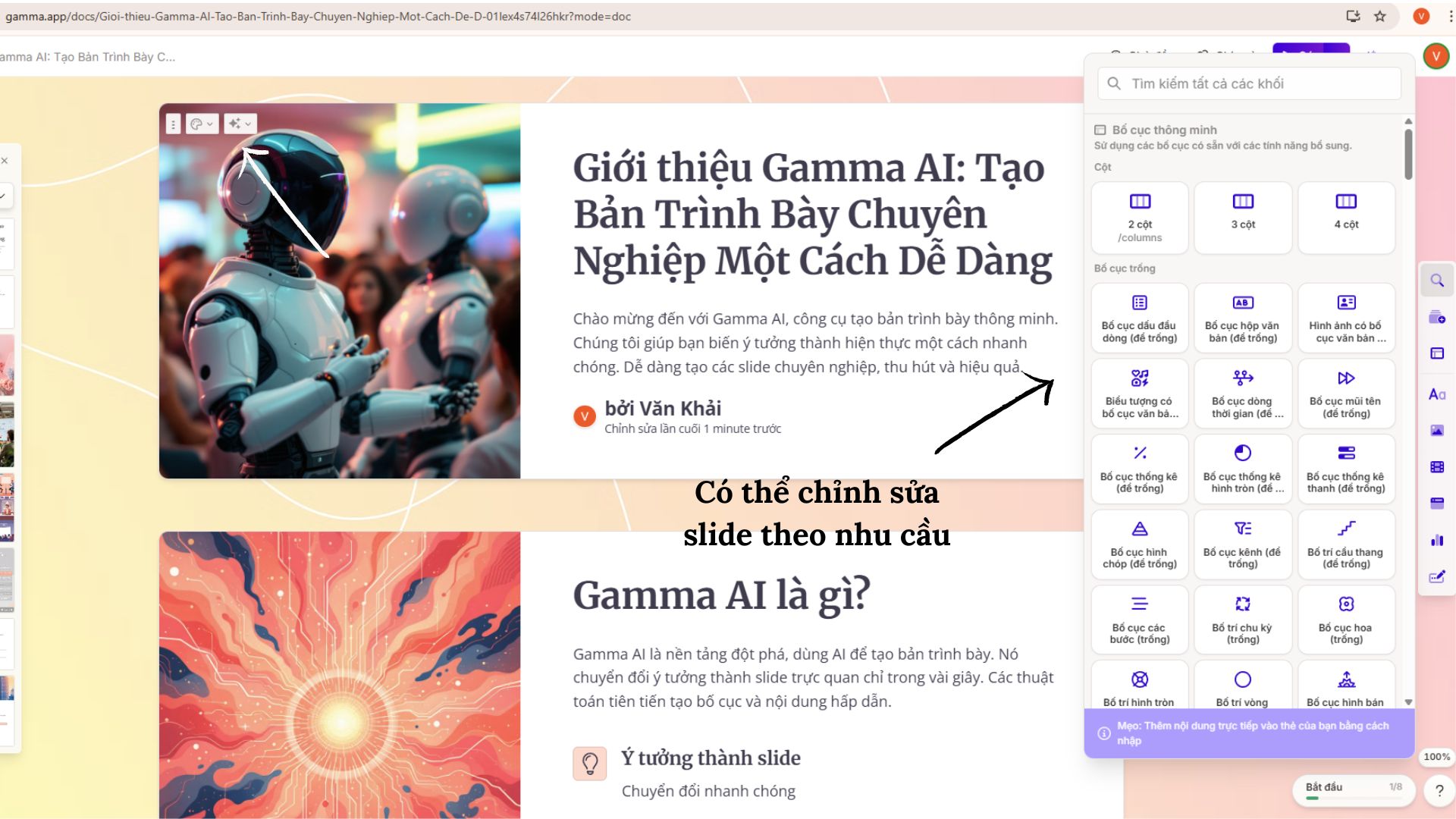Choose Bố cục mũi tên layout
Screen dimensions: 1456x819
[1346, 394]
